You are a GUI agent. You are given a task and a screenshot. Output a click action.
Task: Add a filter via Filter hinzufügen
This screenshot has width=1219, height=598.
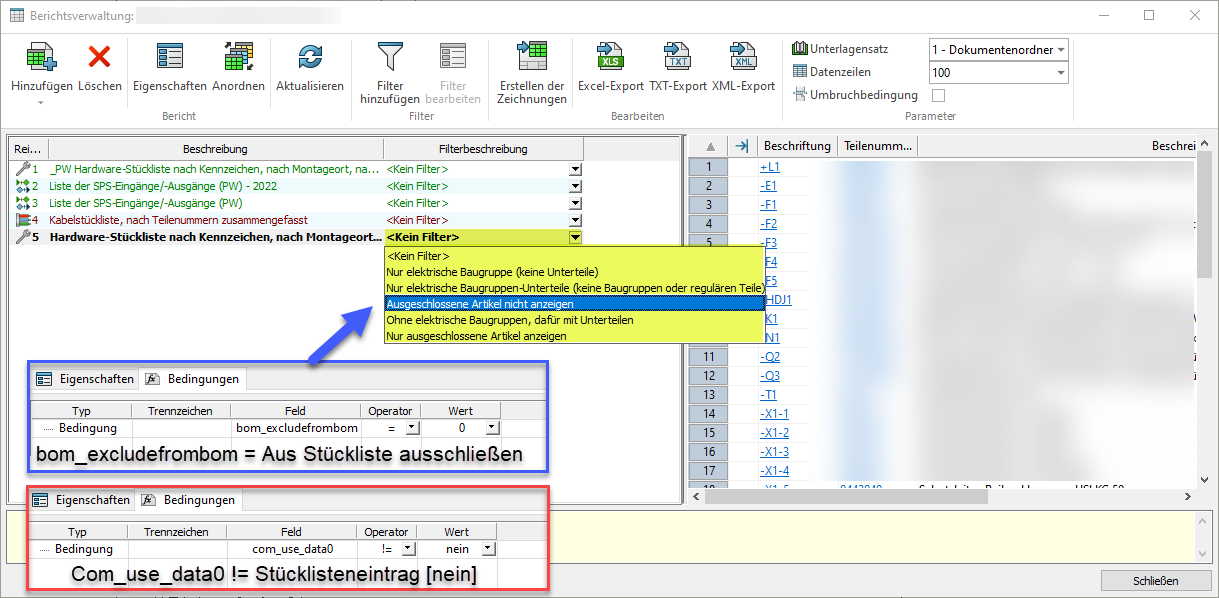pos(389,59)
